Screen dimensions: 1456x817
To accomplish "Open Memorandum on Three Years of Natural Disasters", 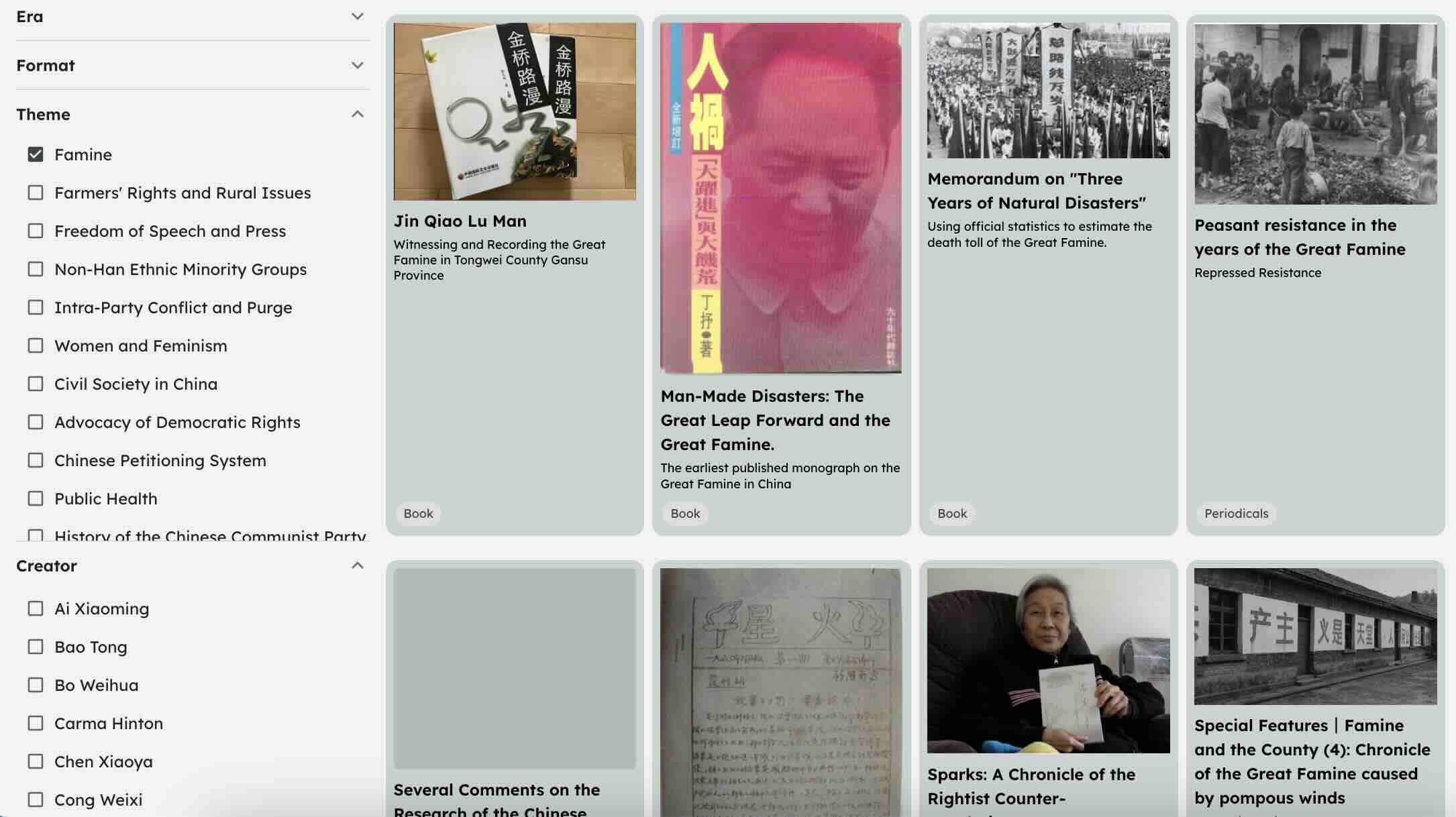I will 1037,190.
